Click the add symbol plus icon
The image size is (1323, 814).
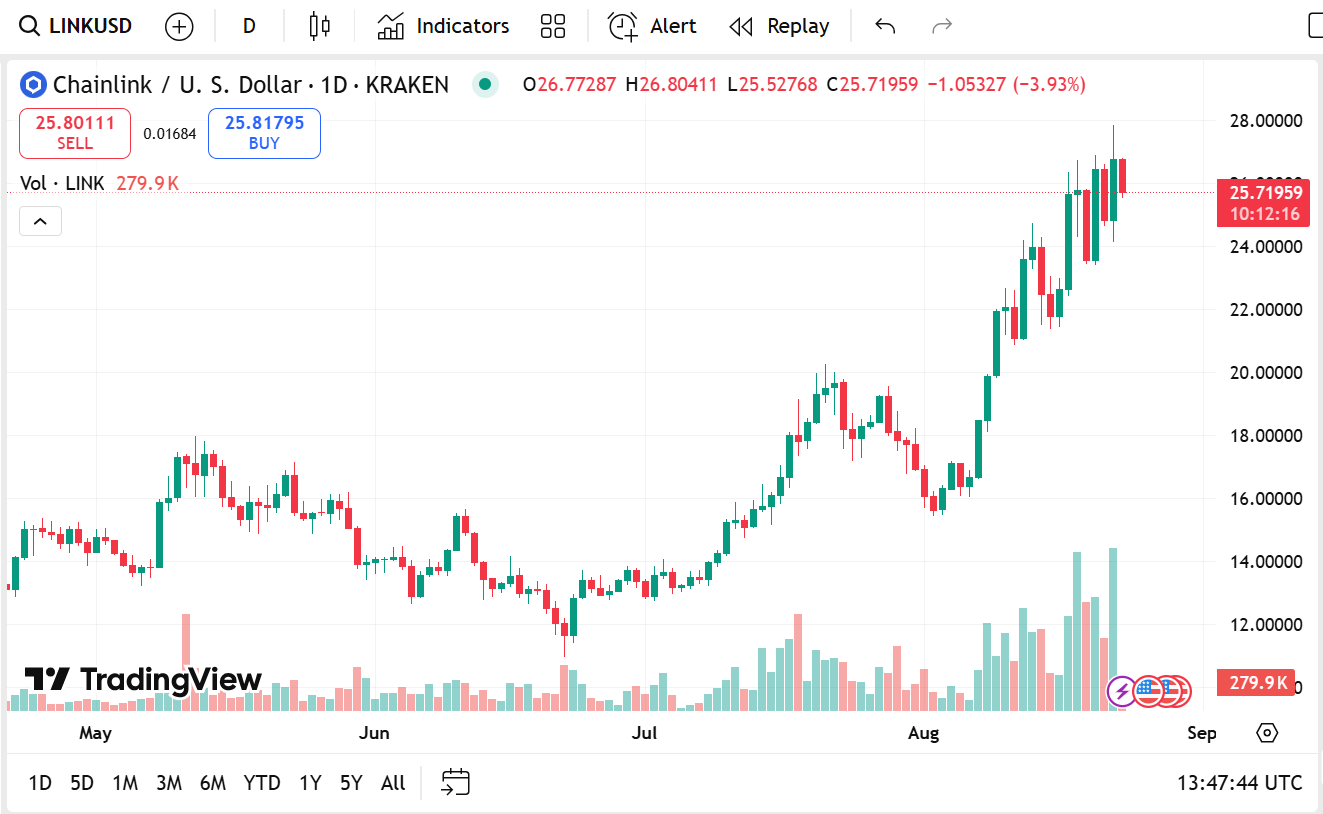pos(179,27)
